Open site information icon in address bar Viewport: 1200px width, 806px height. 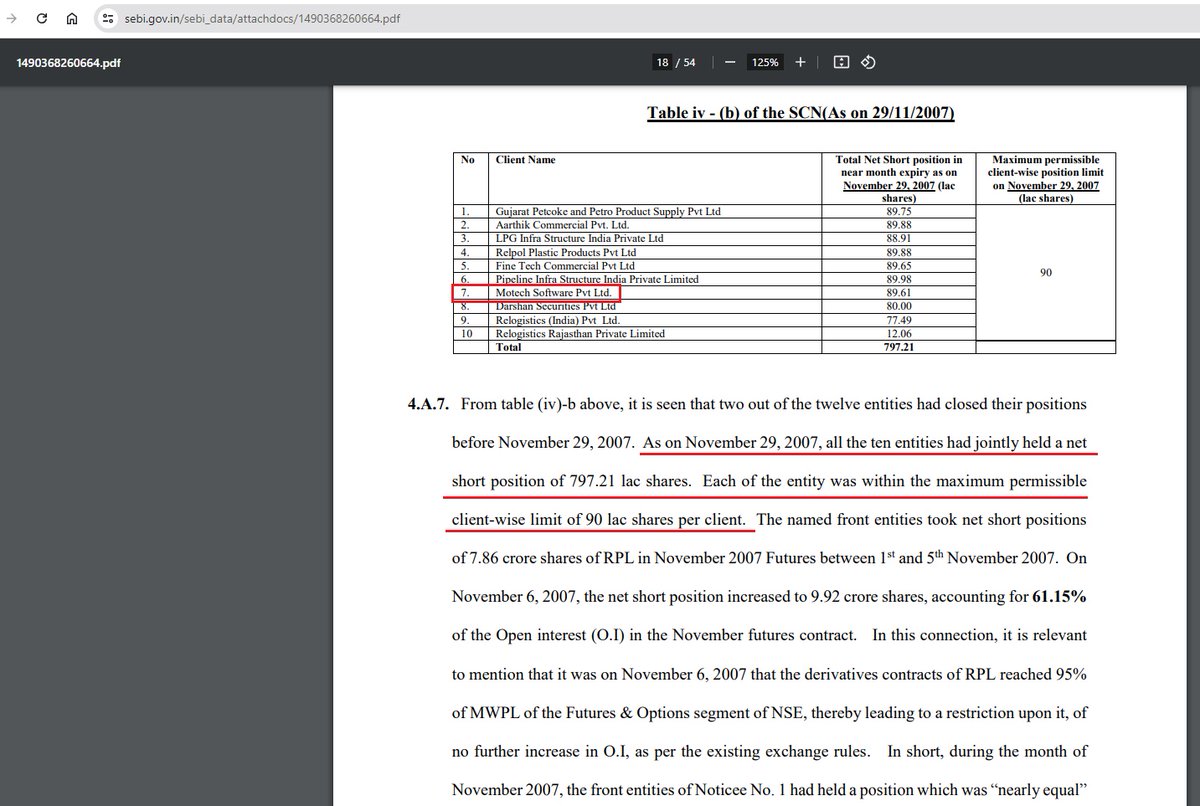109,19
